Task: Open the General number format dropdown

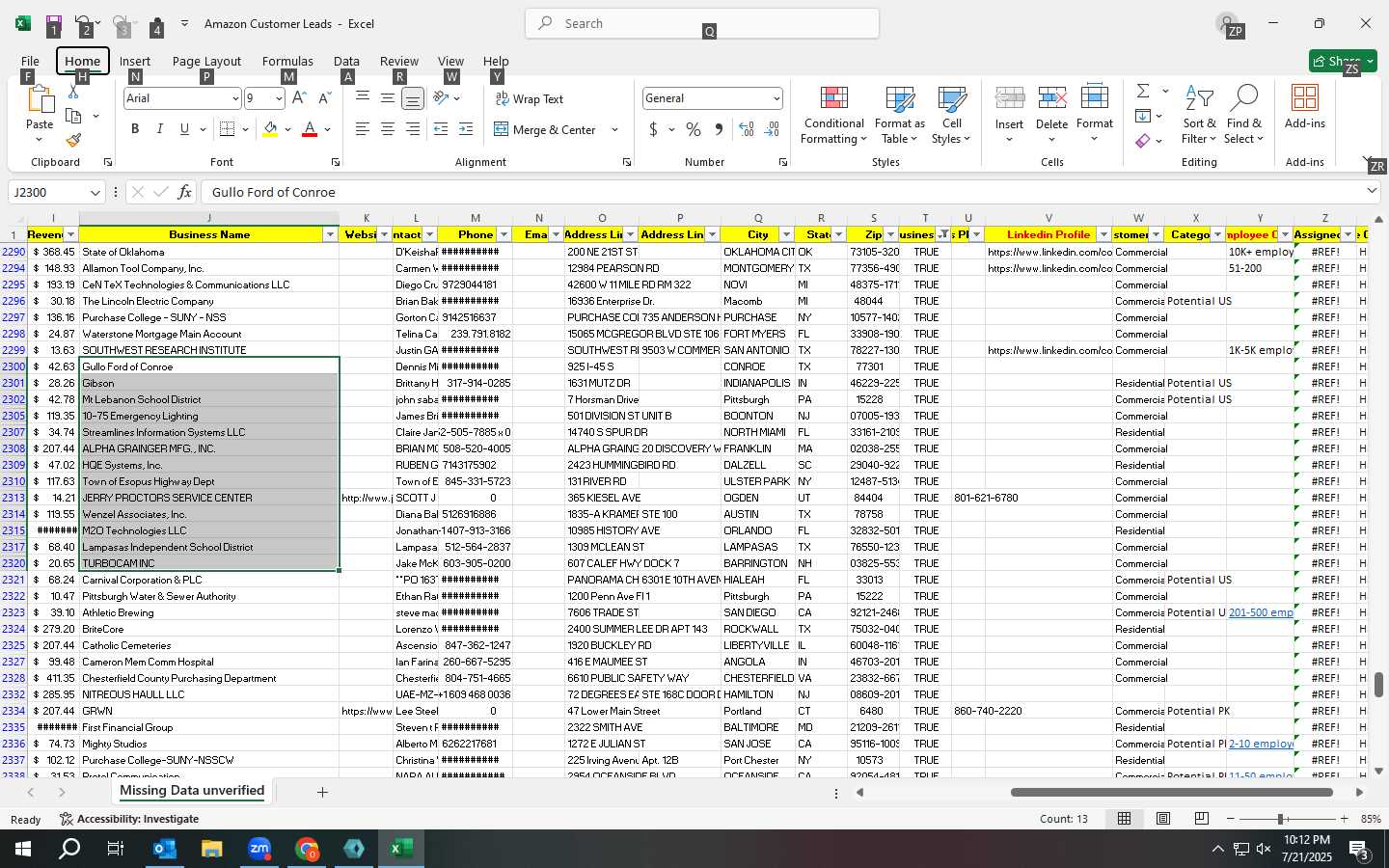Action: coord(776,98)
